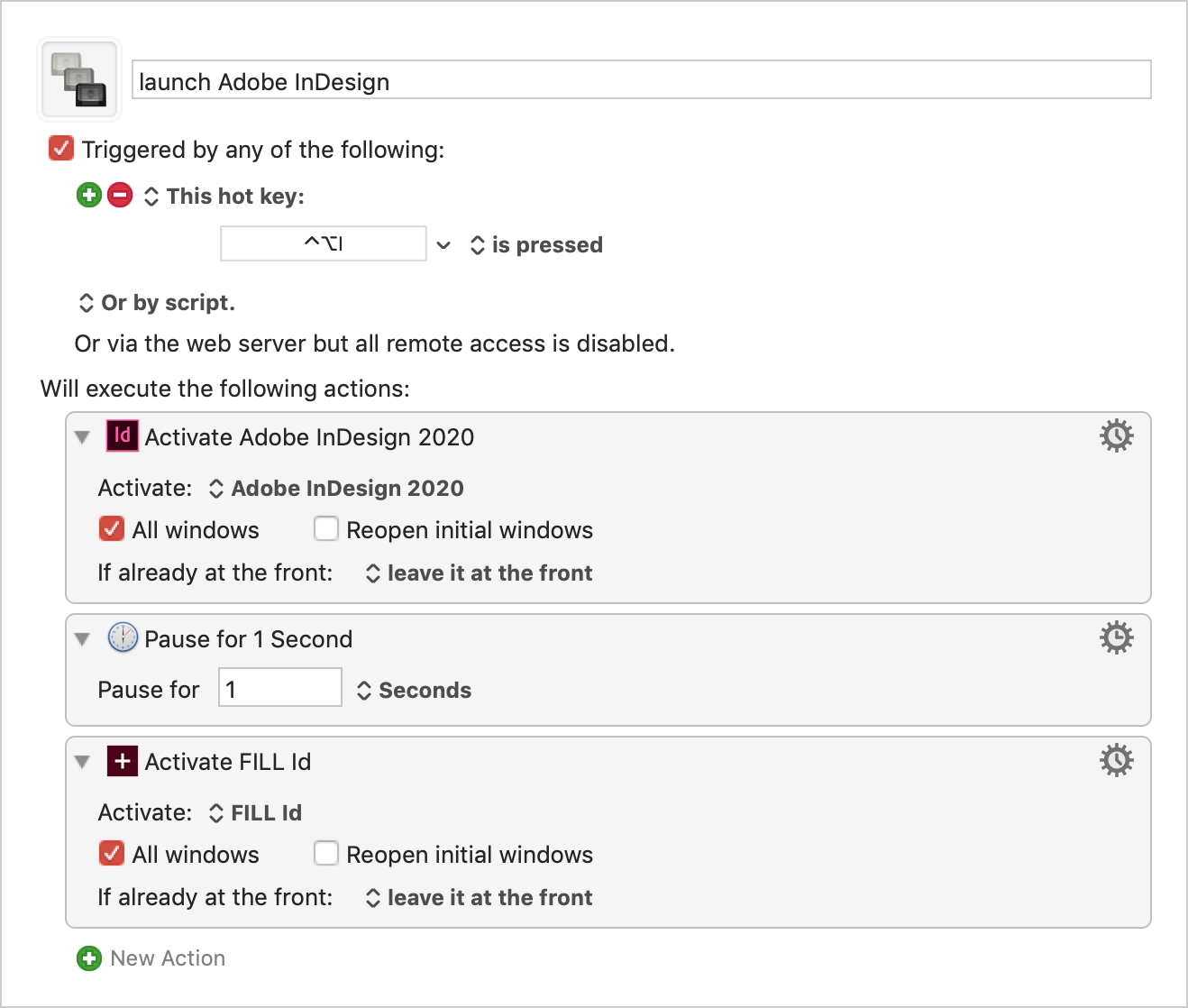The width and height of the screenshot is (1188, 1008).
Task: Add a new trigger with the green plus
Action: pyautogui.click(x=89, y=195)
